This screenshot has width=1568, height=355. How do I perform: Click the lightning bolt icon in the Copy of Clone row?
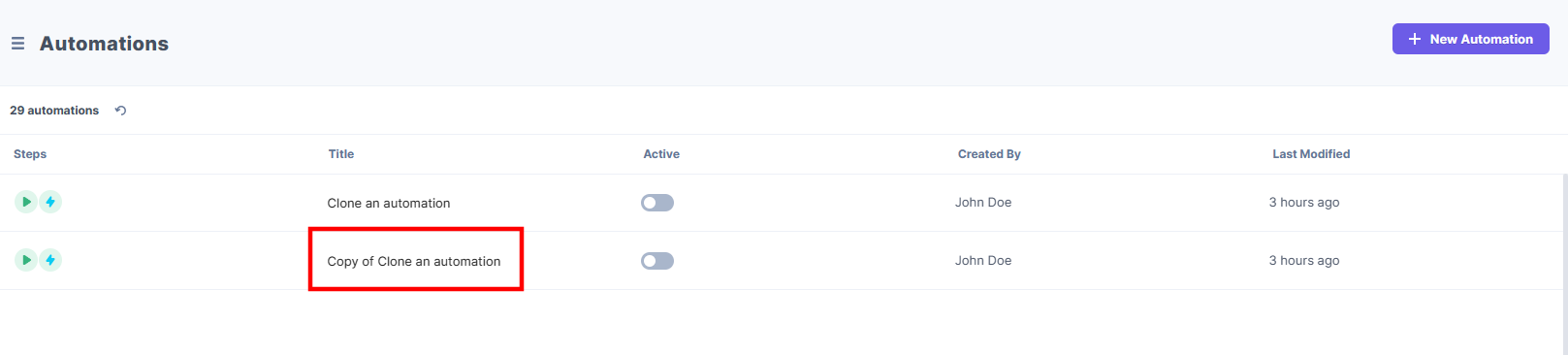point(50,260)
